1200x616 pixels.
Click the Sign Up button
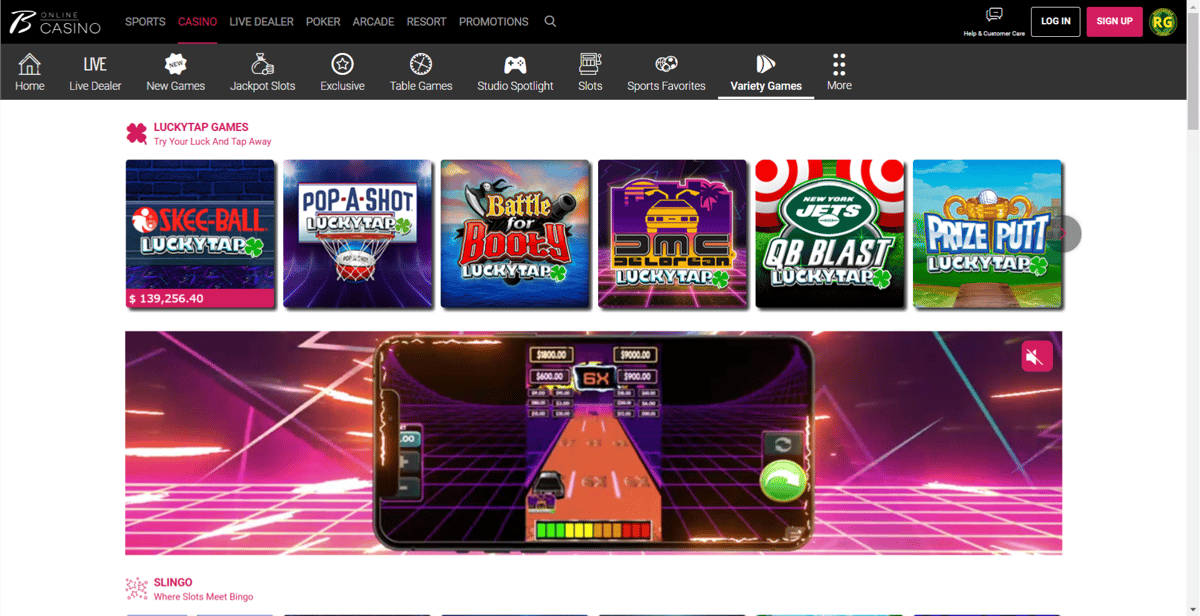click(1114, 21)
